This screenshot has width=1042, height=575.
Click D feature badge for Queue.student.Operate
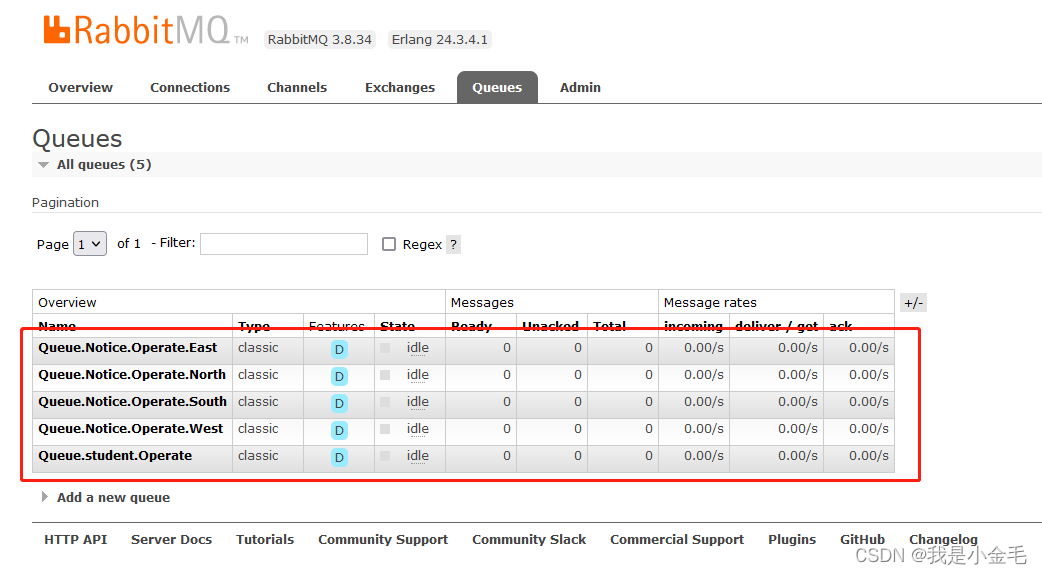[x=339, y=457]
